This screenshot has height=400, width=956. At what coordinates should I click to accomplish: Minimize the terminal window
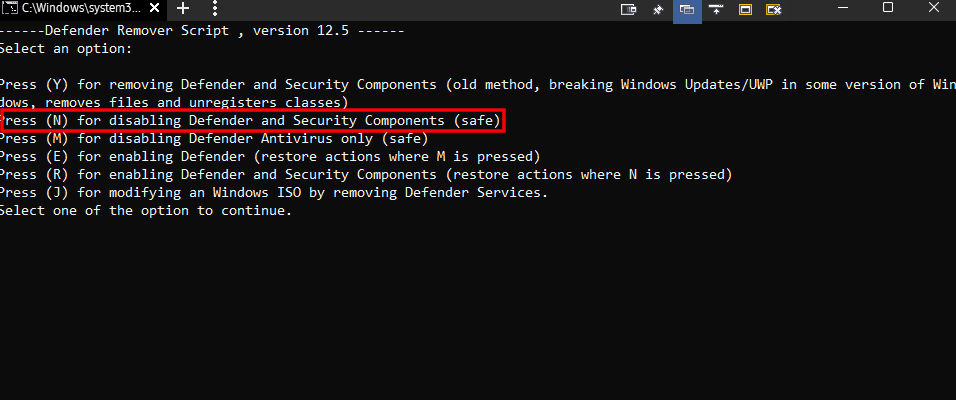pos(844,8)
